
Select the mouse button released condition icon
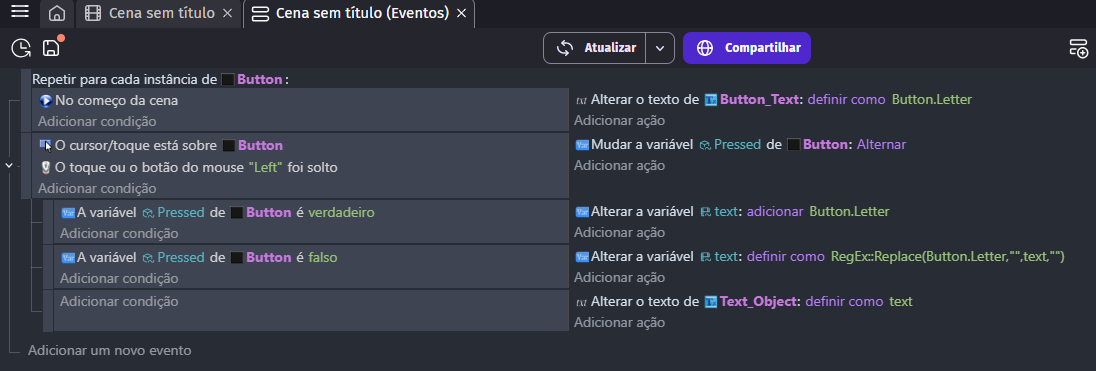click(x=46, y=168)
